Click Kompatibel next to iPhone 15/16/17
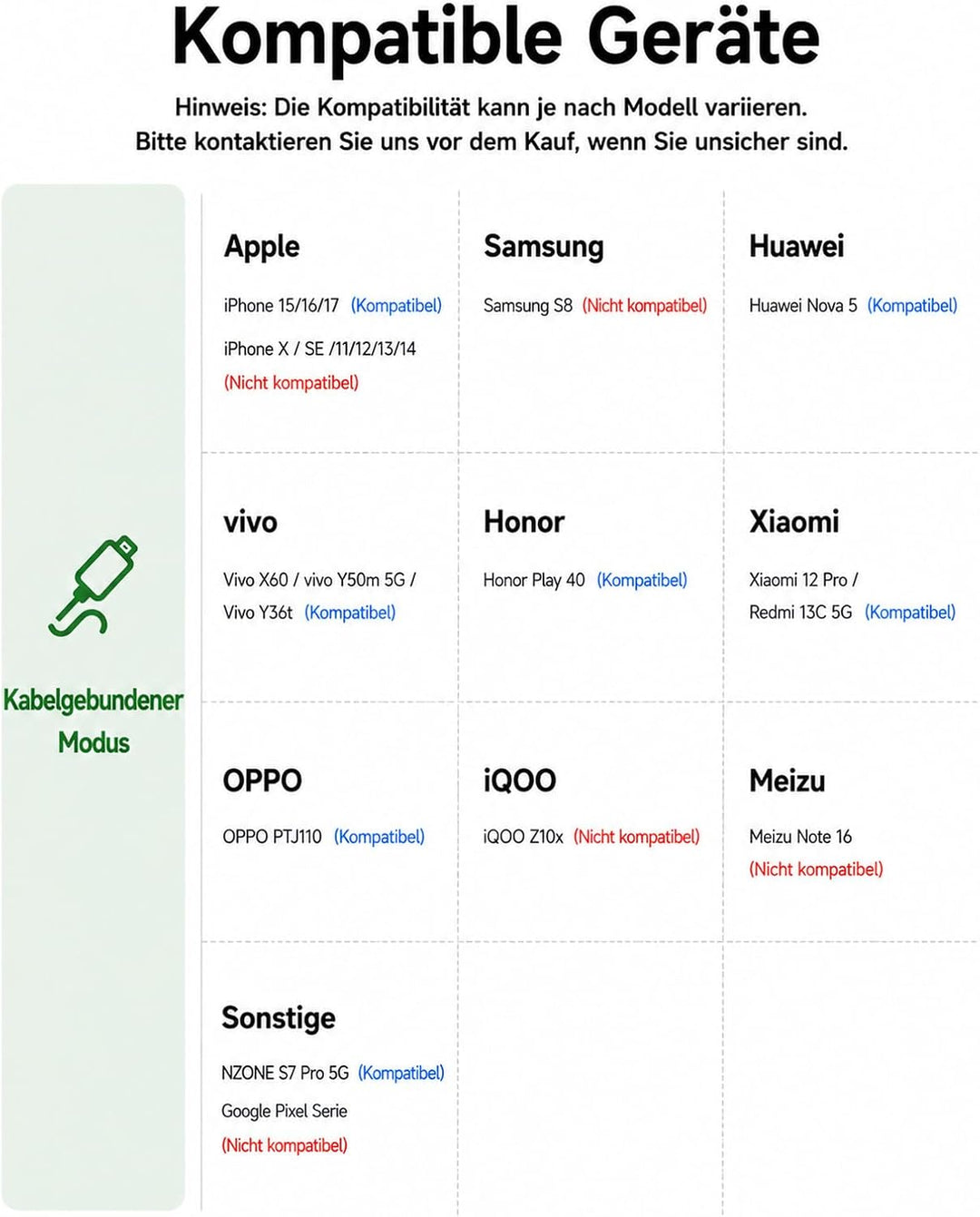980x1217 pixels. (x=397, y=306)
